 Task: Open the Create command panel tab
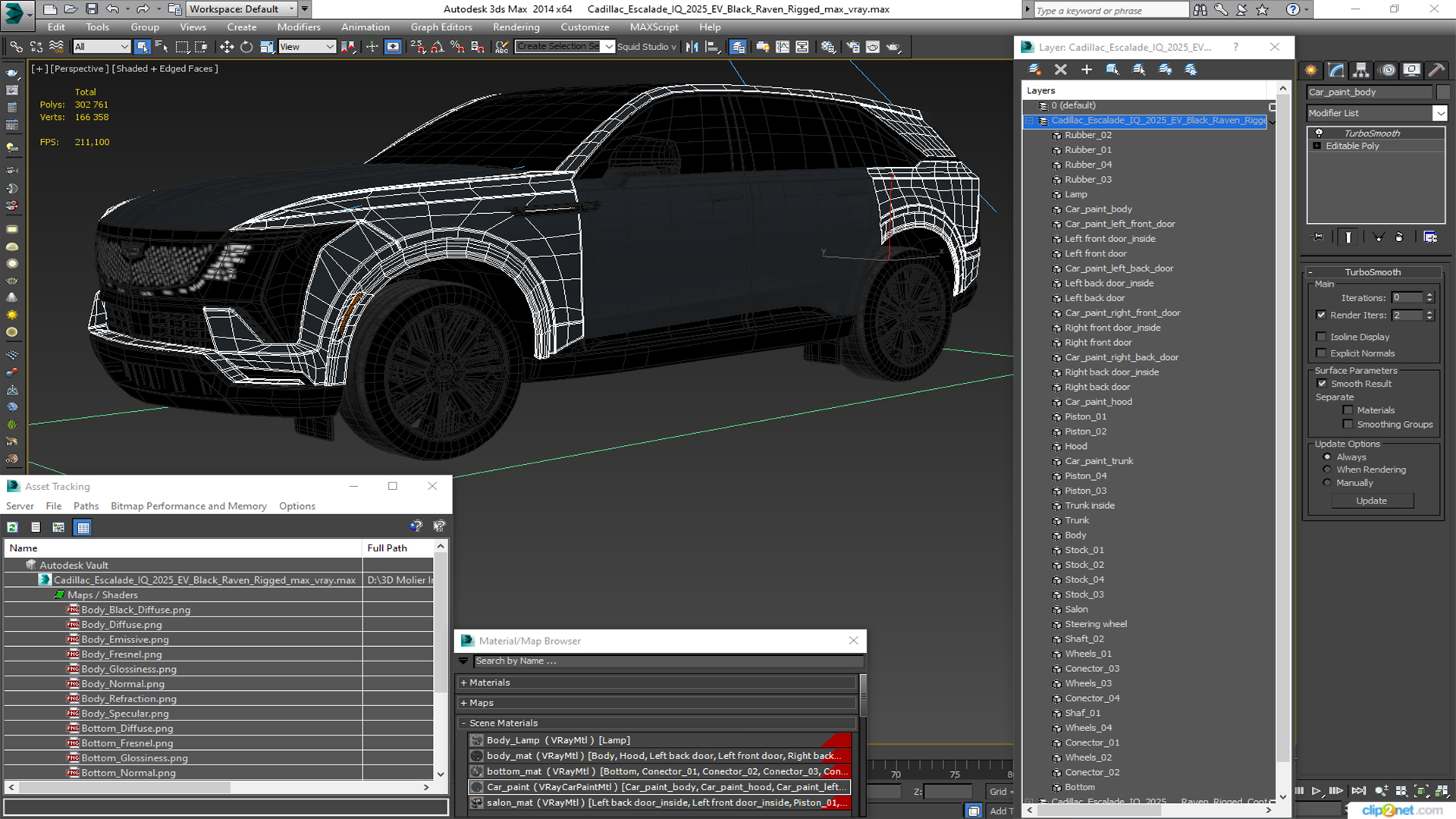pyautogui.click(x=1311, y=70)
